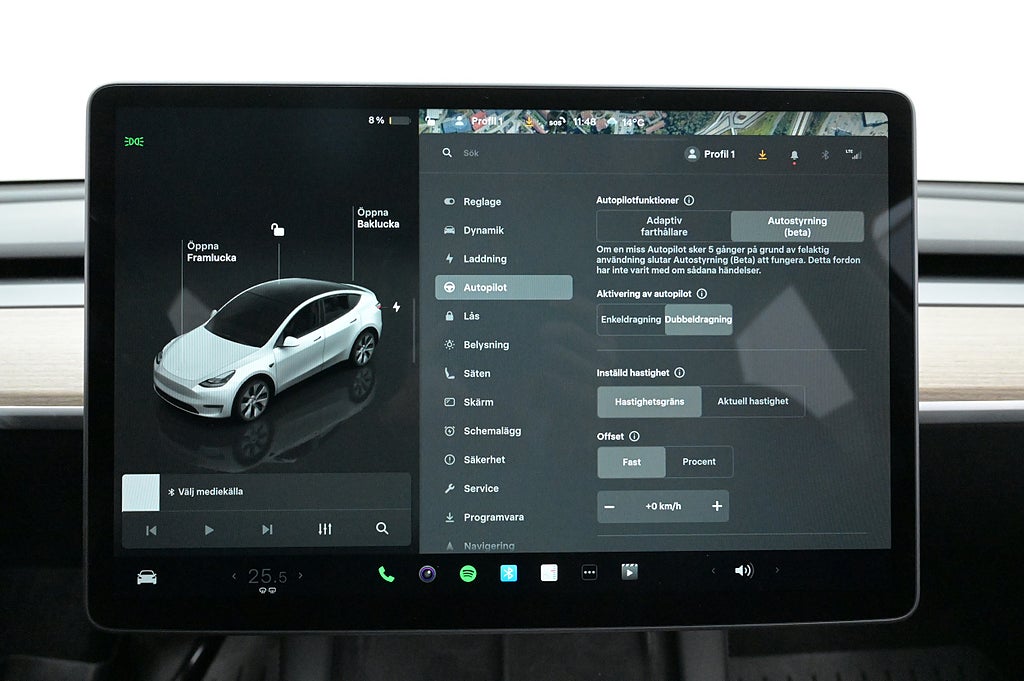Image resolution: width=1024 pixels, height=681 pixels.
Task: Launch Spotify from the bottom dock
Action: tap(468, 574)
